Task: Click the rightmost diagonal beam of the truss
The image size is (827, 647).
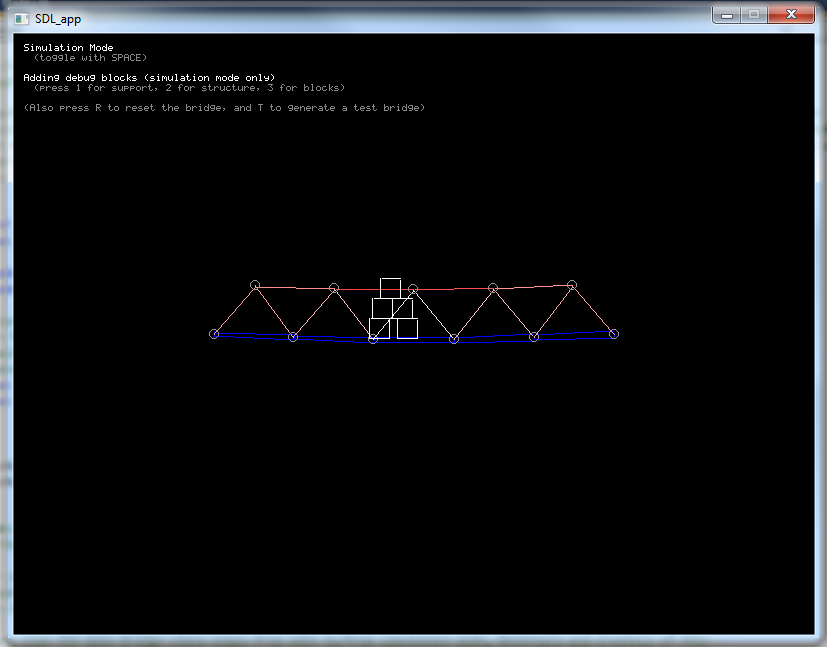Action: 593,310
